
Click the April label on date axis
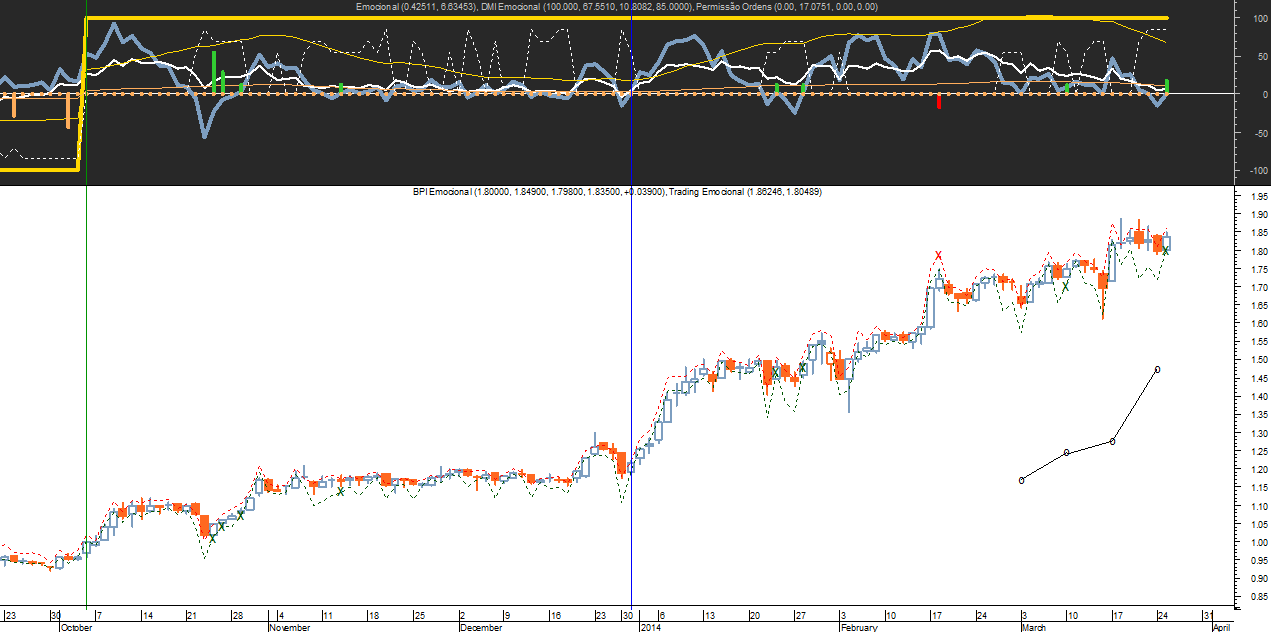click(1221, 627)
